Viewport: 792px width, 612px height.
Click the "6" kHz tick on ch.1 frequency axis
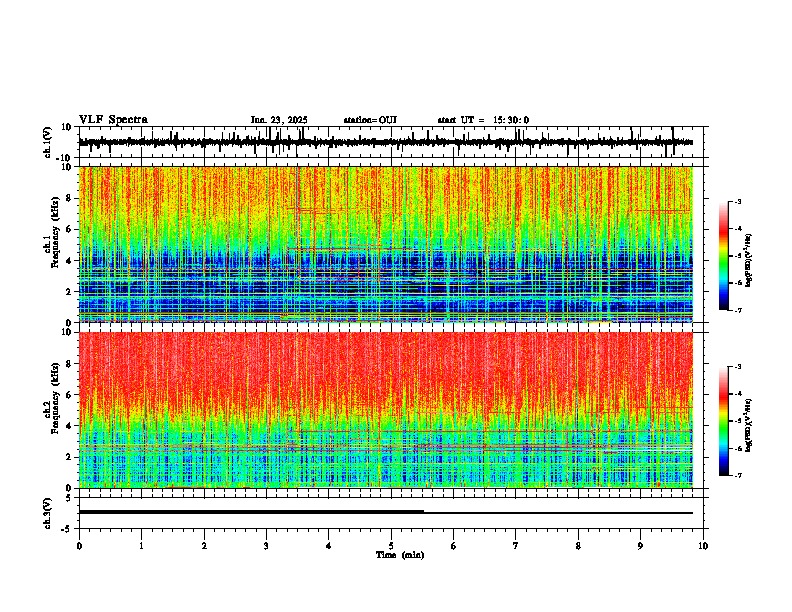click(x=69, y=229)
